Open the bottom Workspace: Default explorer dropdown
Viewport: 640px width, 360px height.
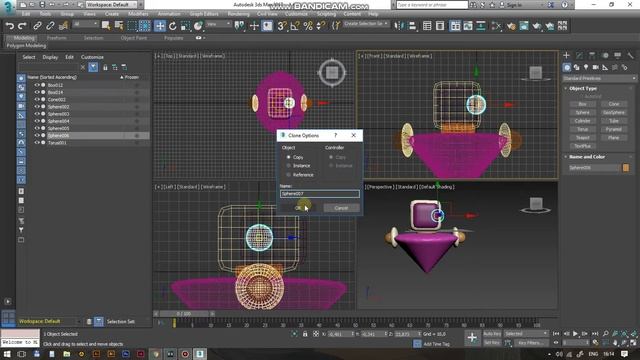[49, 322]
